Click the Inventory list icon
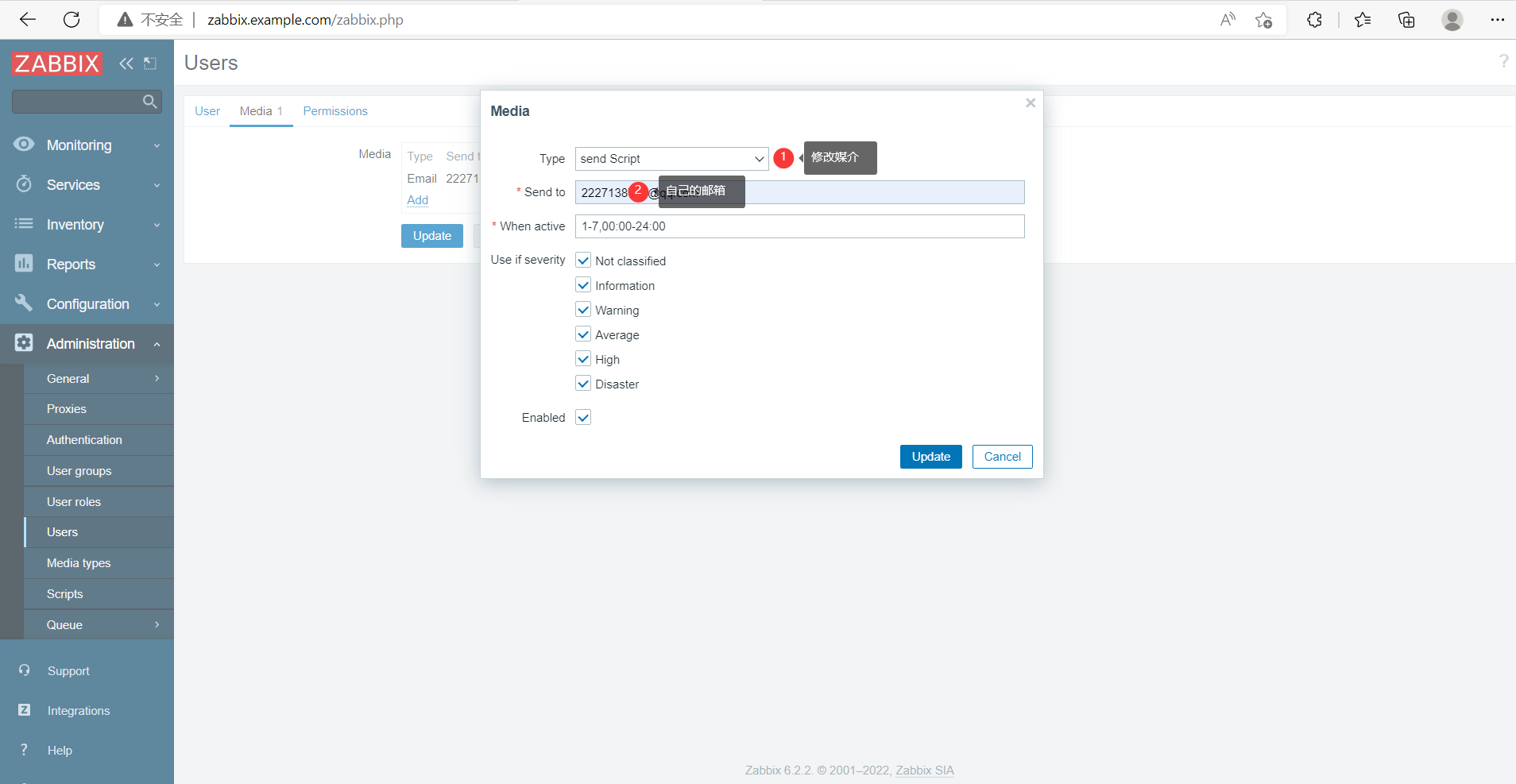1516x784 pixels. [x=24, y=224]
